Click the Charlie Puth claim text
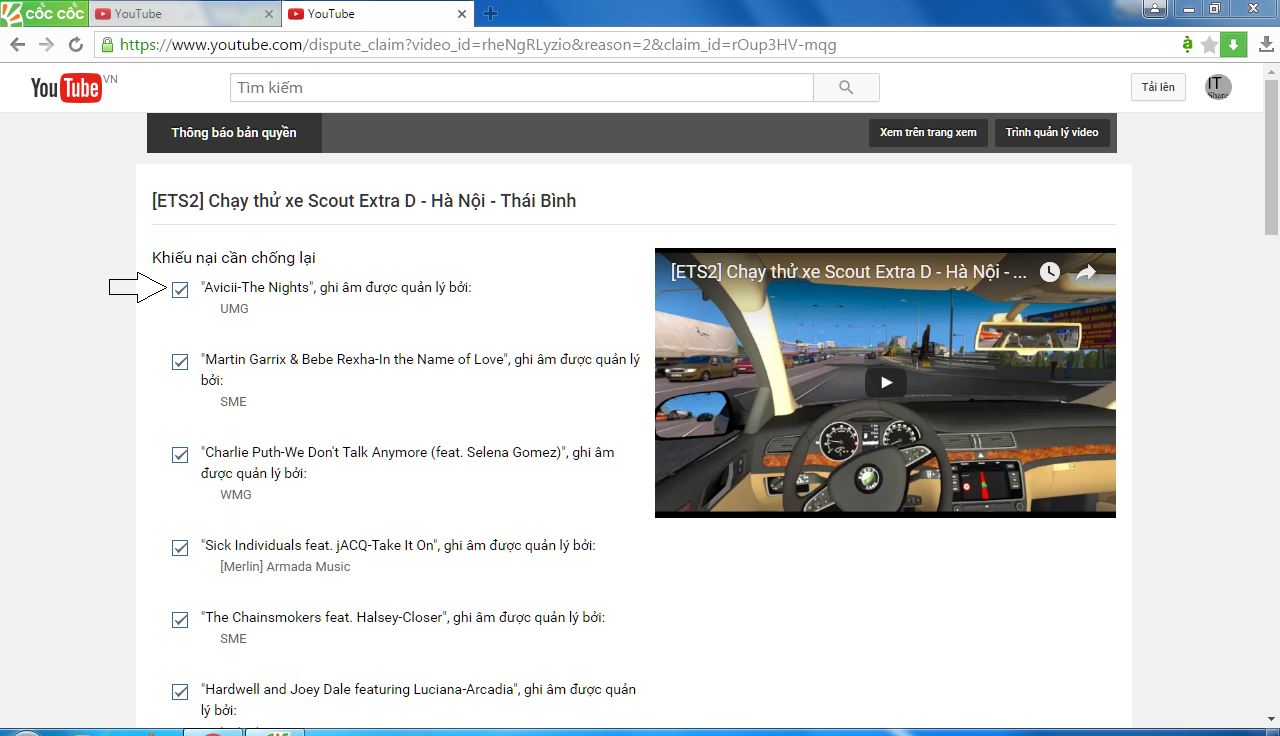 click(x=408, y=463)
